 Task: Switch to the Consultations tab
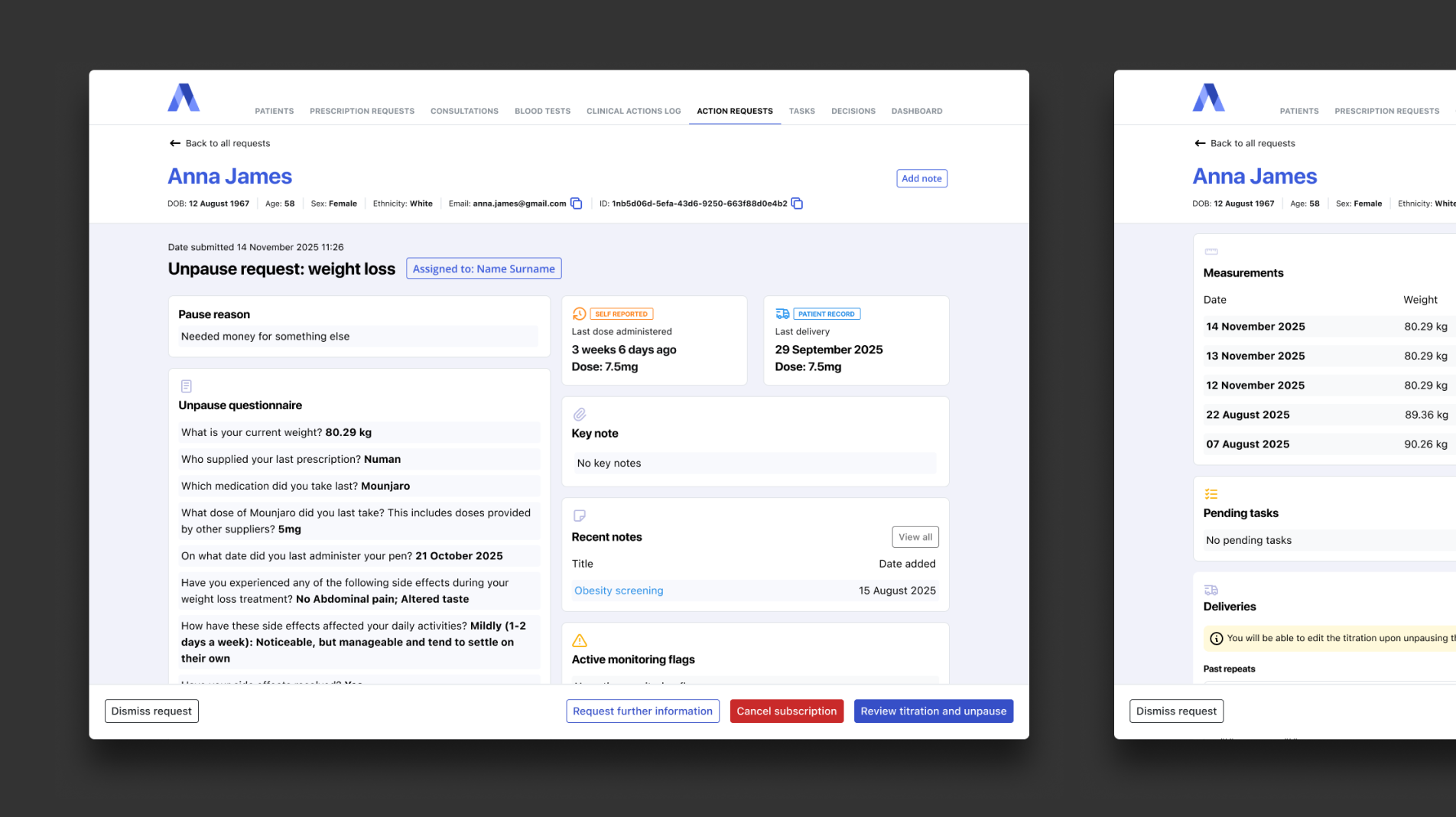click(x=464, y=111)
